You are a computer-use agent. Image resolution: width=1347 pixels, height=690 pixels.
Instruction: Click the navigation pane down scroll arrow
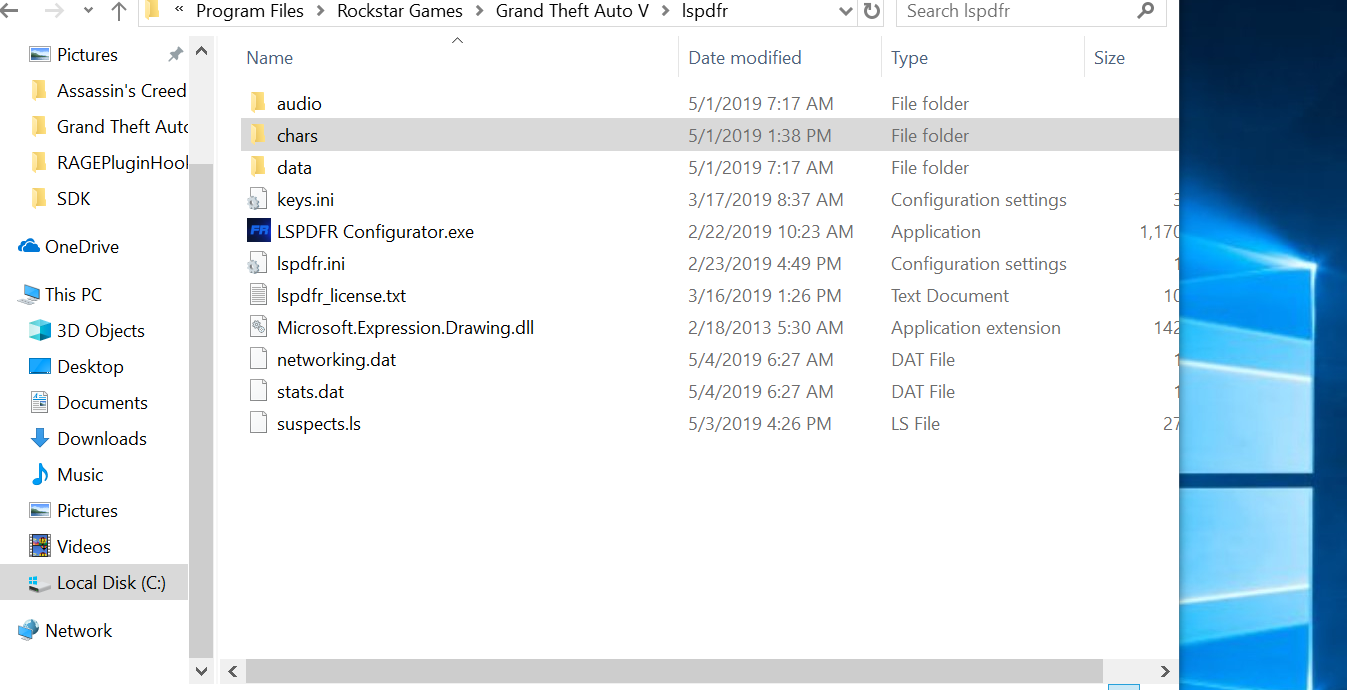pos(201,670)
